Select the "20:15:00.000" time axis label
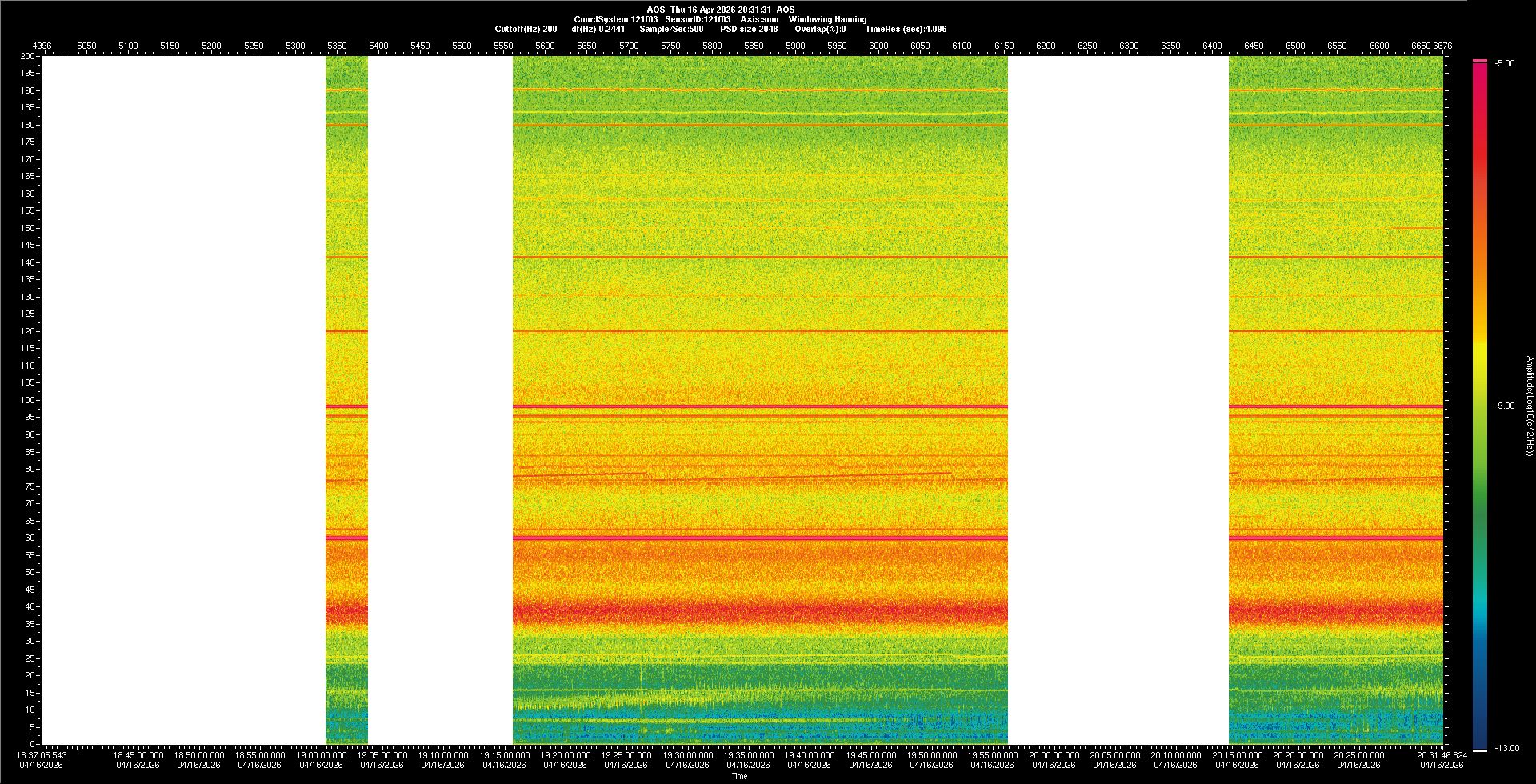This screenshot has height=784, width=1536. click(1237, 754)
